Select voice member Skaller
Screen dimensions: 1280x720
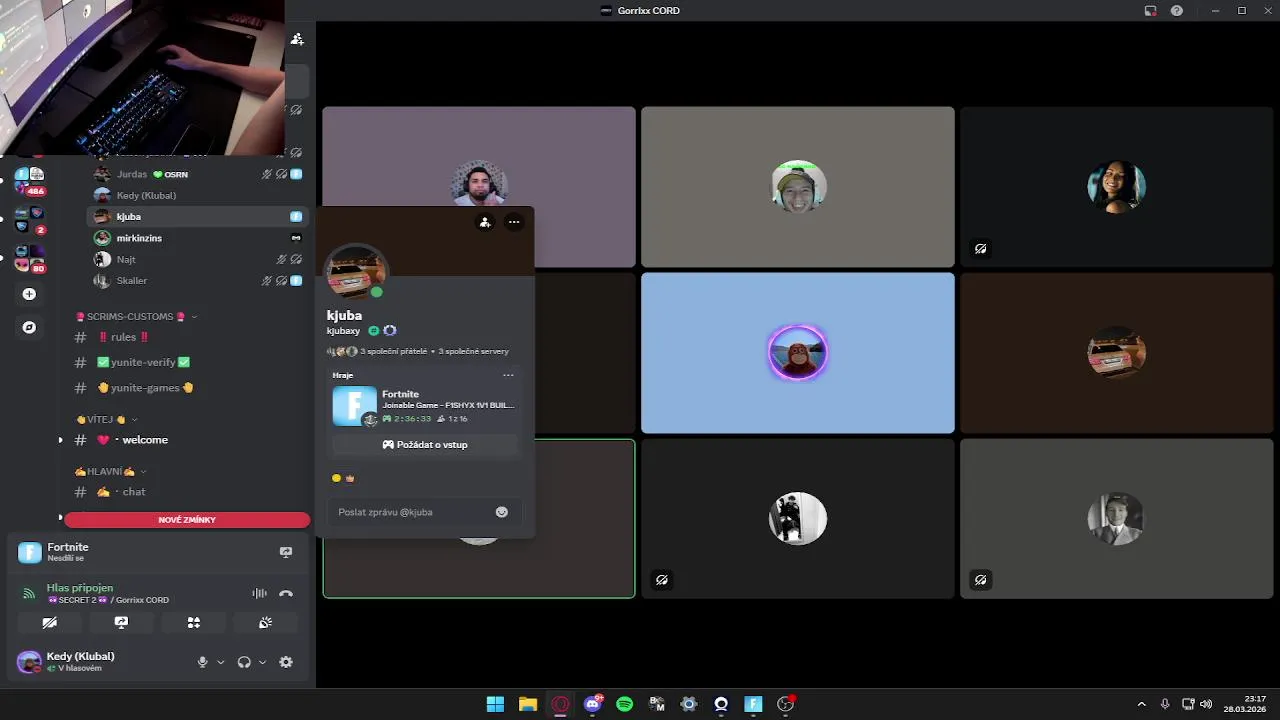point(196,281)
